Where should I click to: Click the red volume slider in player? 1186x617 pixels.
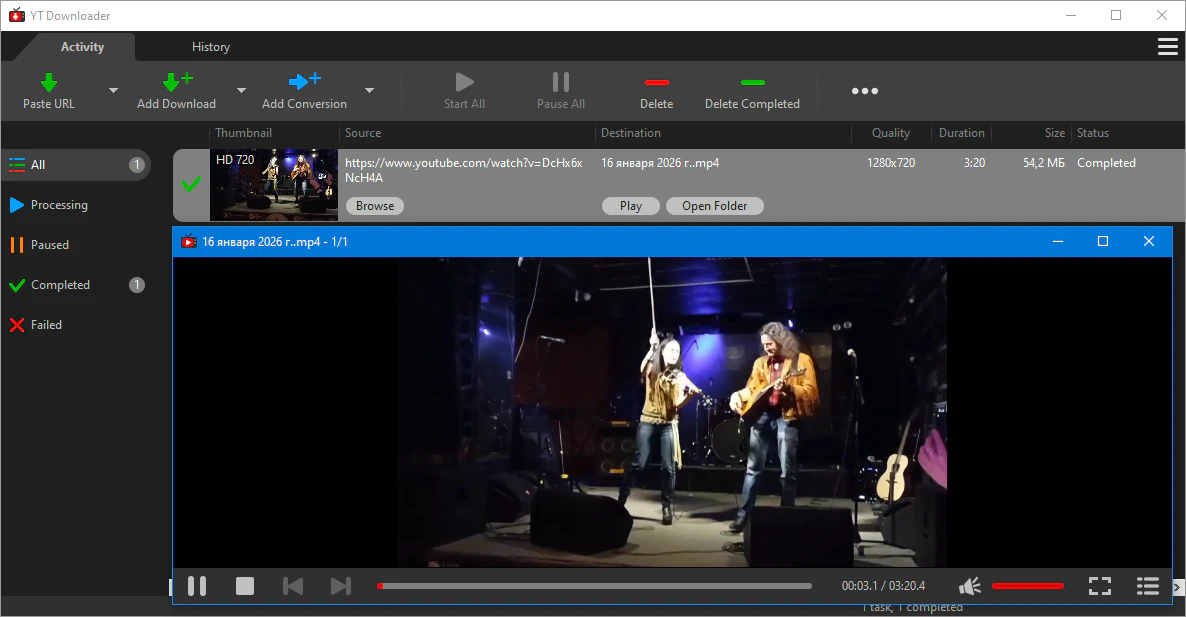click(1027, 586)
